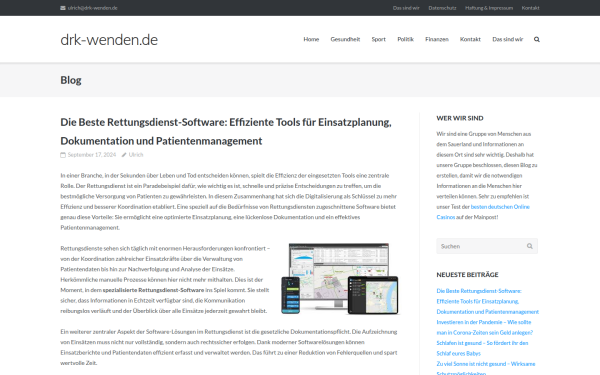The image size is (600, 375).
Task: Click the ulrich@drk-wenden.de email address
Action: coord(93,8)
